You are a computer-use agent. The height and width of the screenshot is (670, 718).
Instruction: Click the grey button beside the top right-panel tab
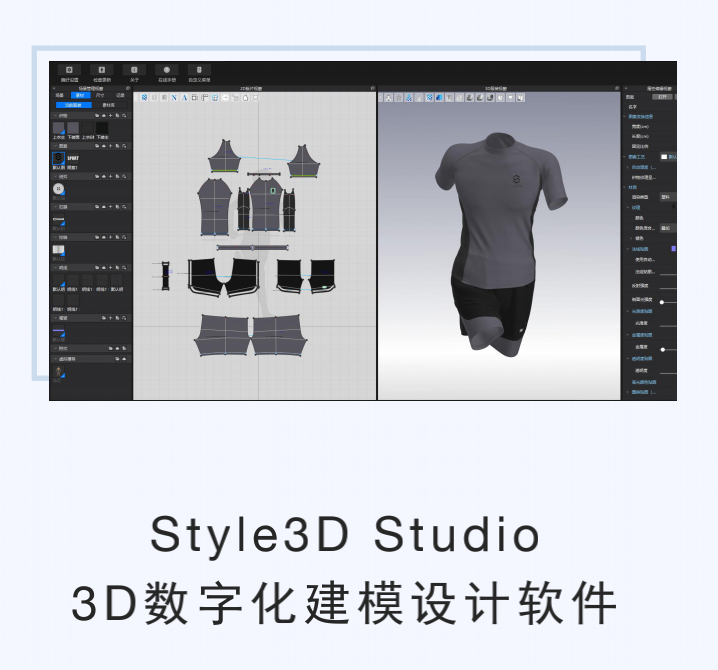coord(662,97)
